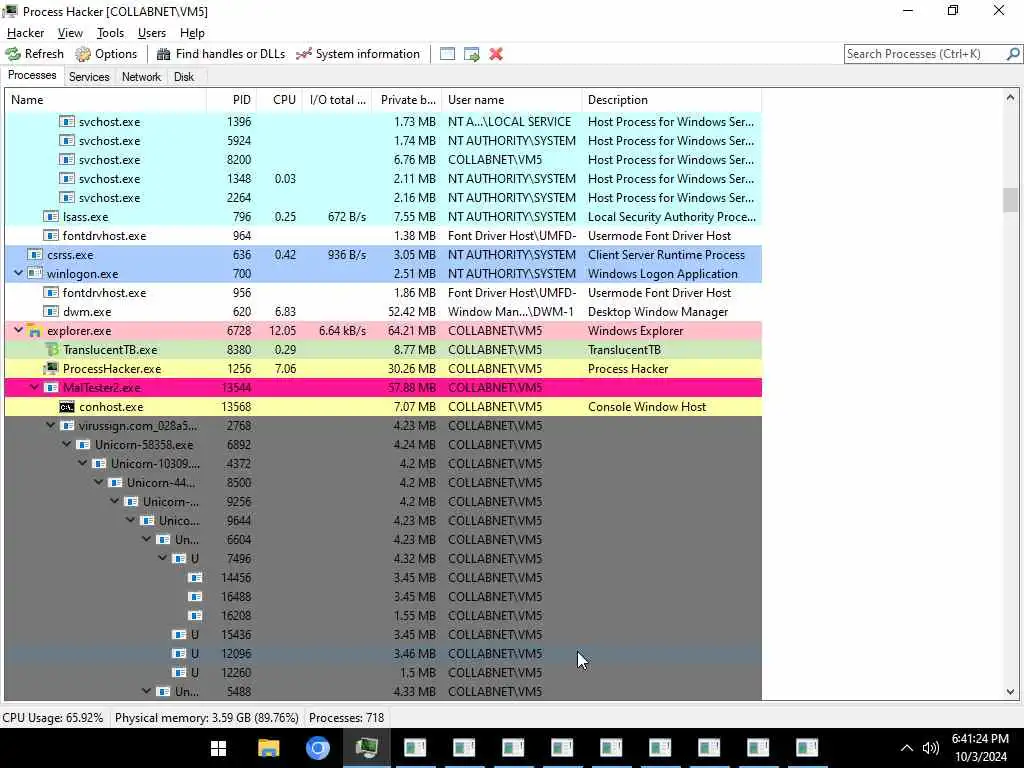
Task: Click the red X terminate-window icon
Action: 496,54
